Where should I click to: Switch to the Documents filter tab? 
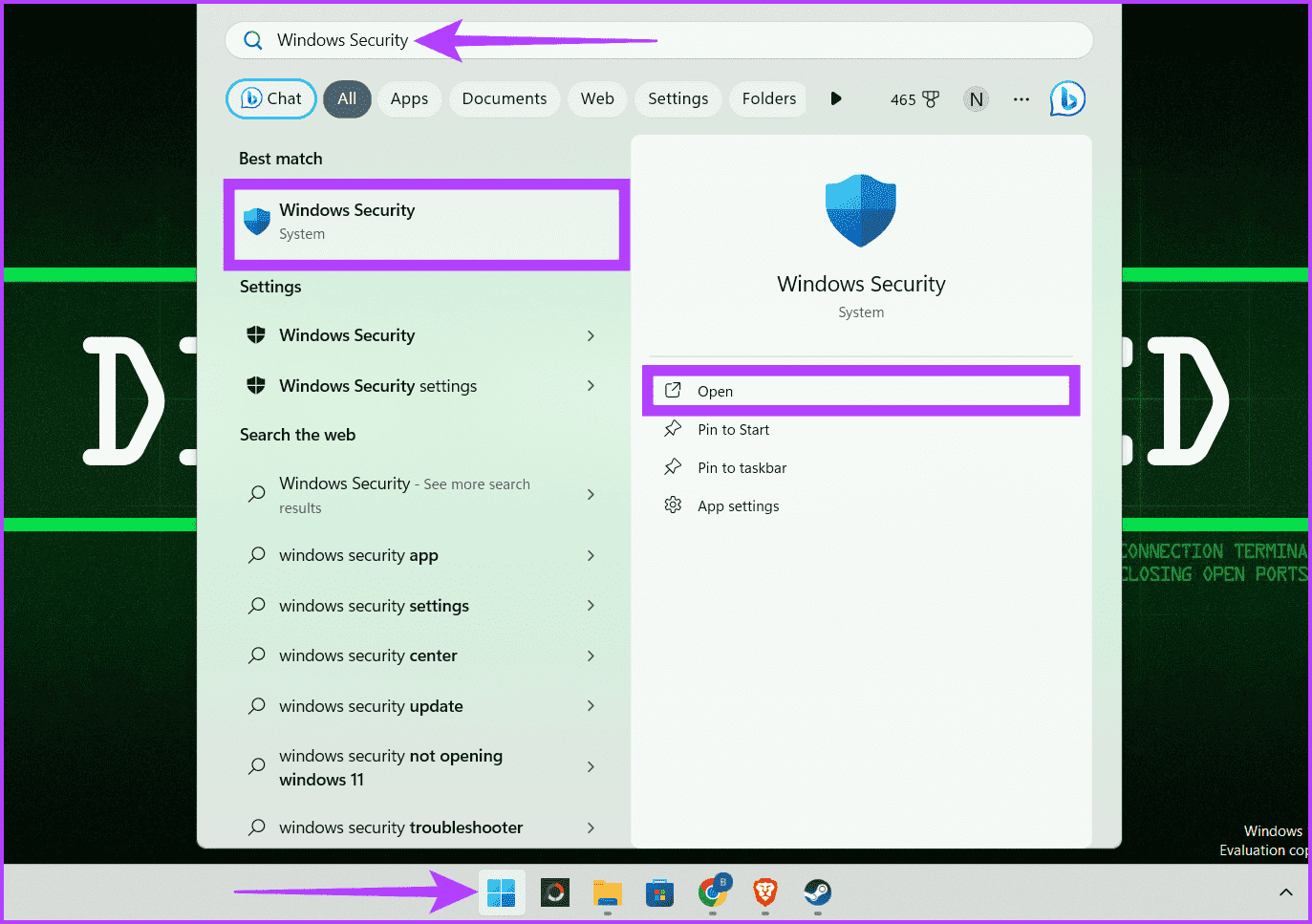[505, 98]
